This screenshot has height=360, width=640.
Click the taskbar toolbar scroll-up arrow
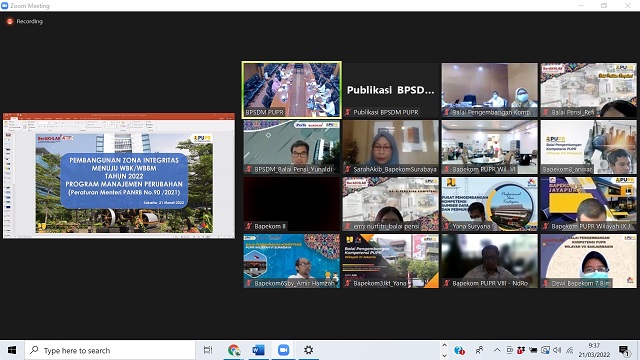point(444,345)
